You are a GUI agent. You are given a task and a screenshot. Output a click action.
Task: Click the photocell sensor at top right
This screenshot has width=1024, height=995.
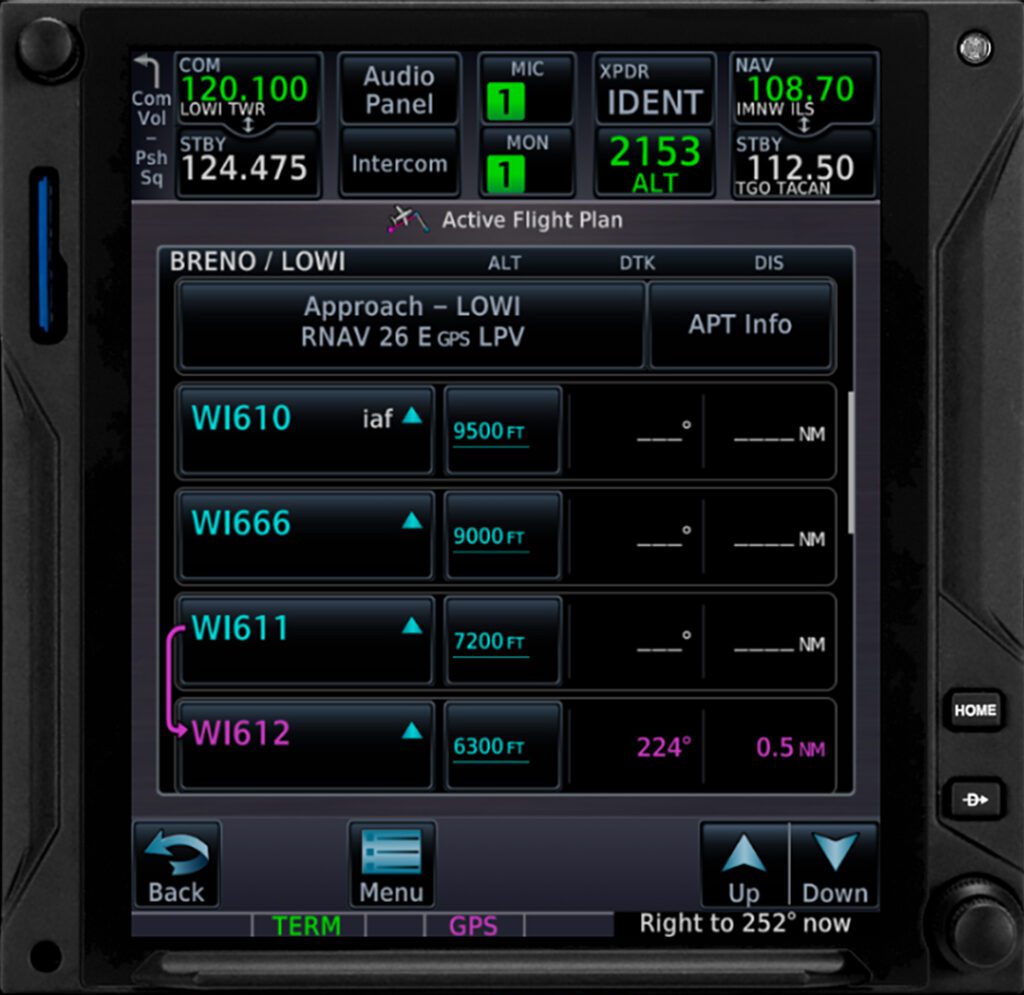pyautogui.click(x=974, y=47)
